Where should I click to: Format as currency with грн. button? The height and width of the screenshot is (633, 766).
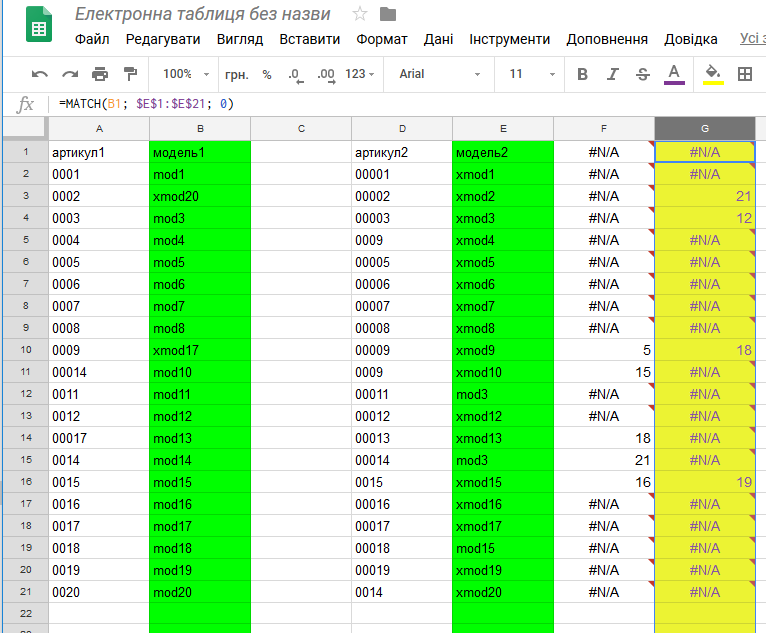point(236,75)
